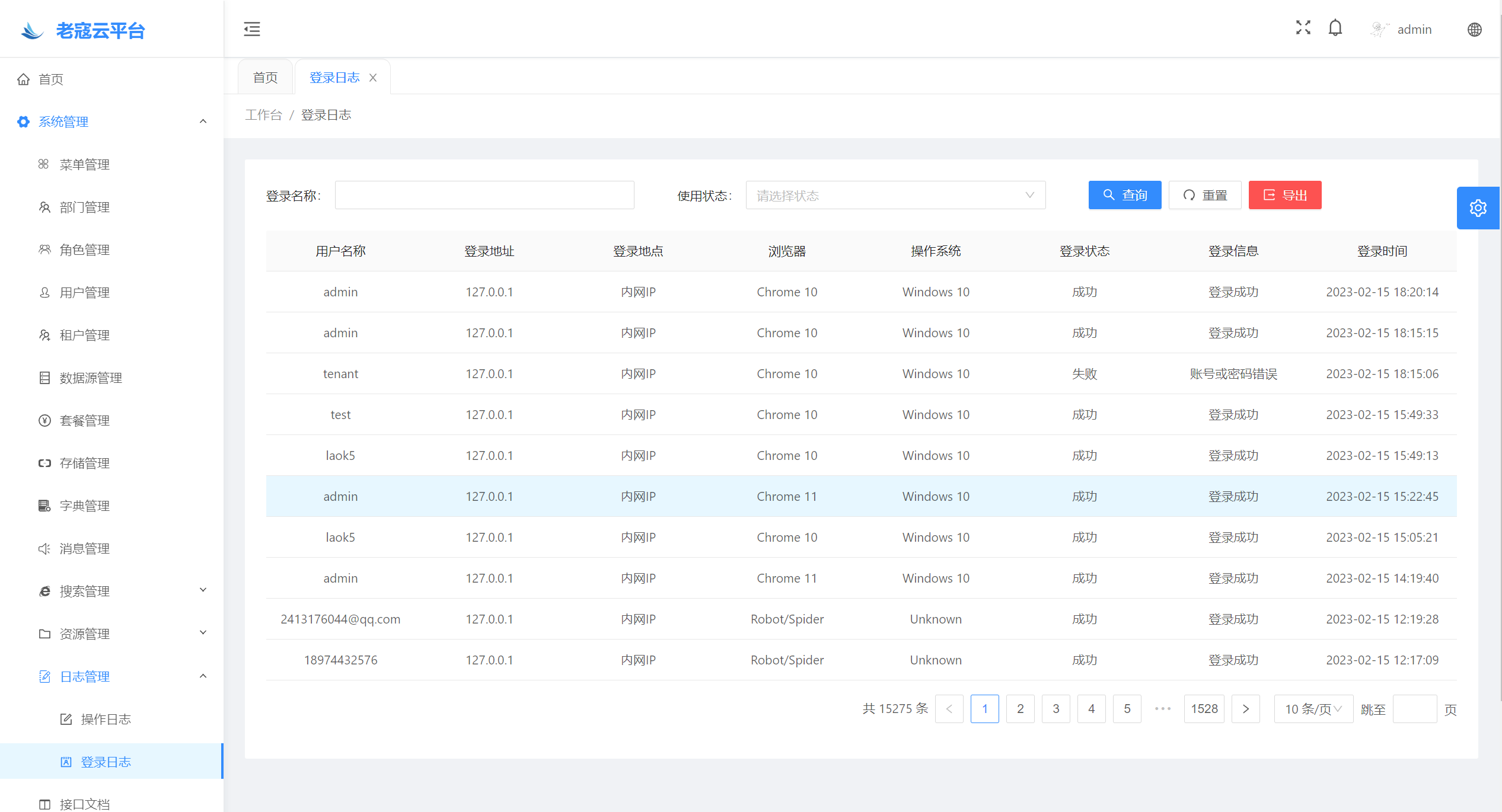
Task: Open the 使用状态 status dropdown
Action: (x=895, y=195)
